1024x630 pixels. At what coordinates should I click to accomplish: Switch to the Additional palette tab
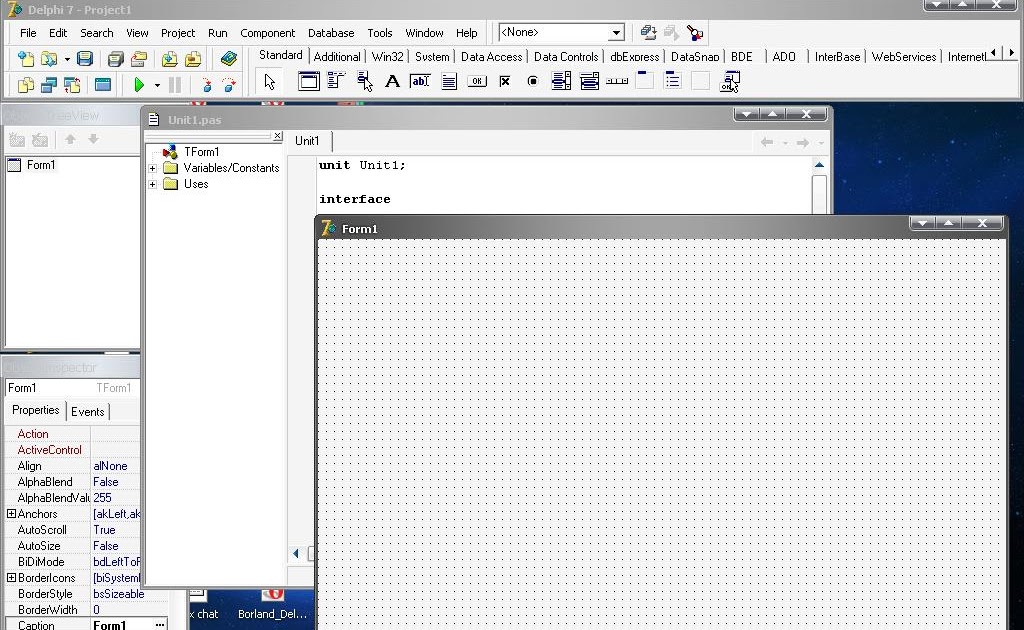(x=337, y=57)
